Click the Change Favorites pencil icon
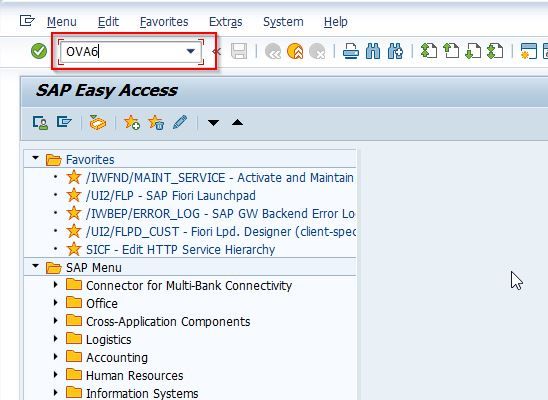 (180, 123)
